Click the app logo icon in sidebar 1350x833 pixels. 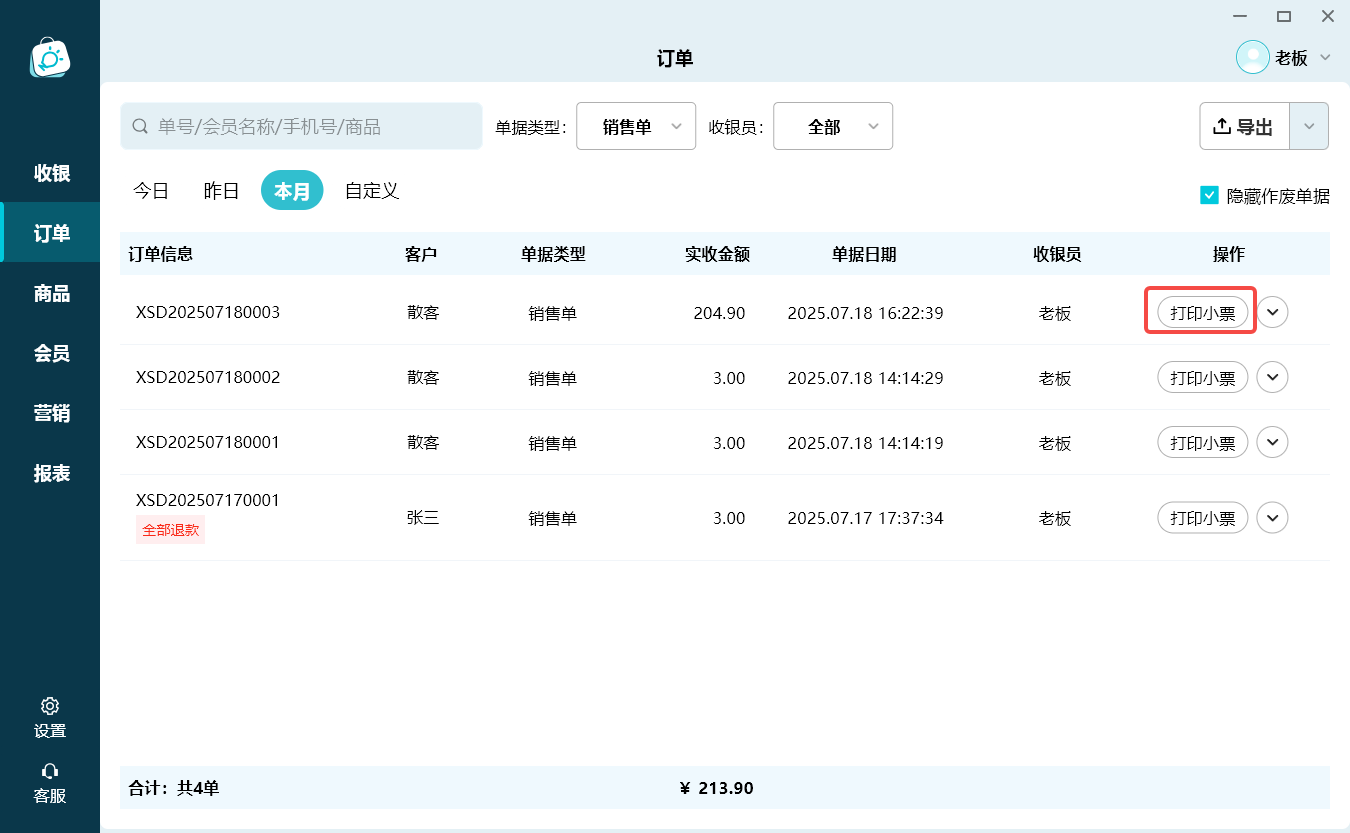(x=50, y=58)
